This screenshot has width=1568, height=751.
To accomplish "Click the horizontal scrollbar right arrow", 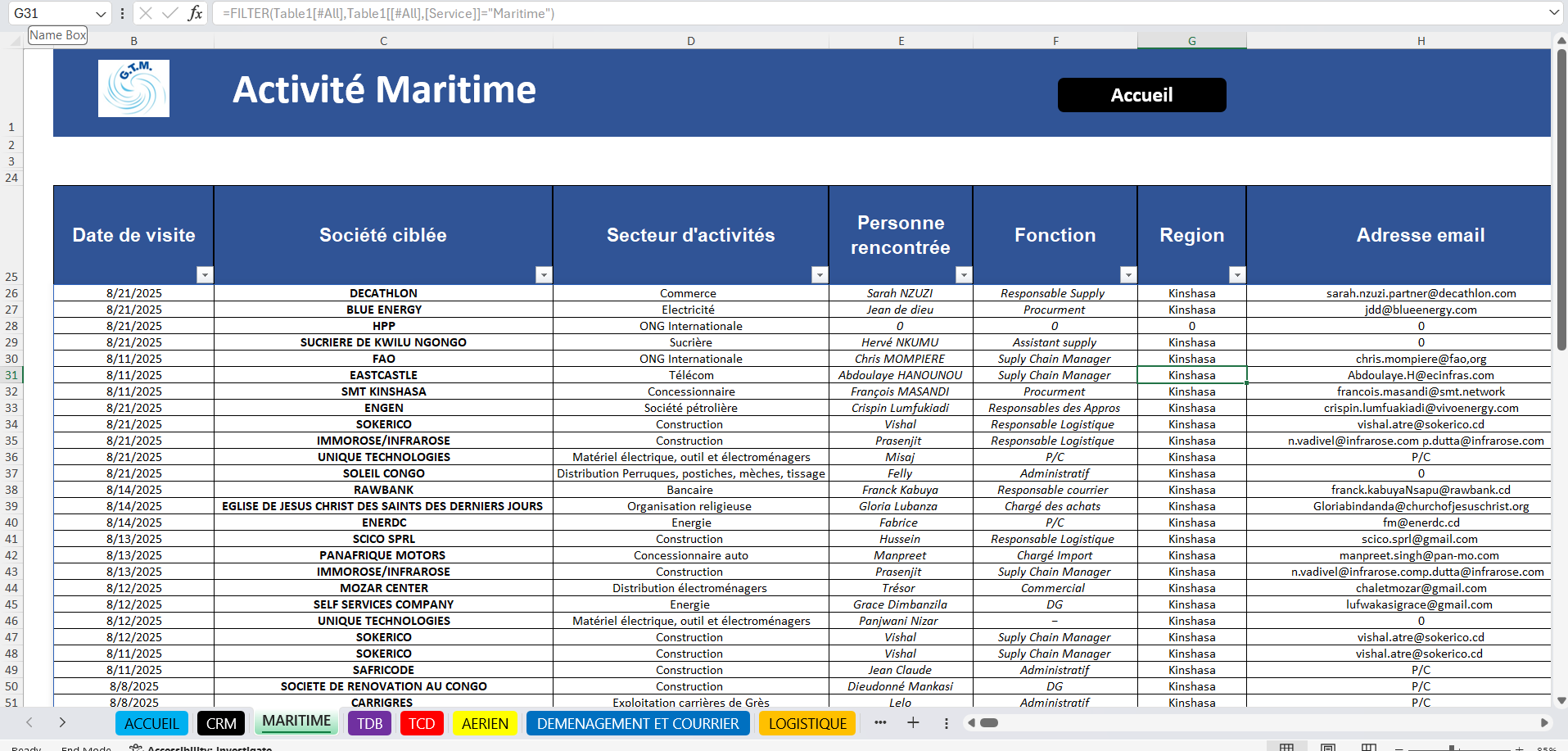I will [1544, 723].
